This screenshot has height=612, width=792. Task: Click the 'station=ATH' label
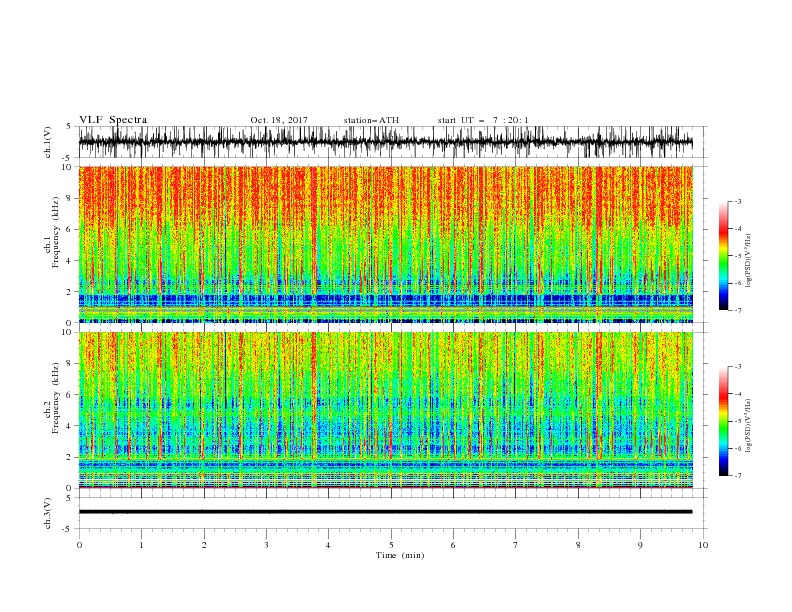point(371,120)
